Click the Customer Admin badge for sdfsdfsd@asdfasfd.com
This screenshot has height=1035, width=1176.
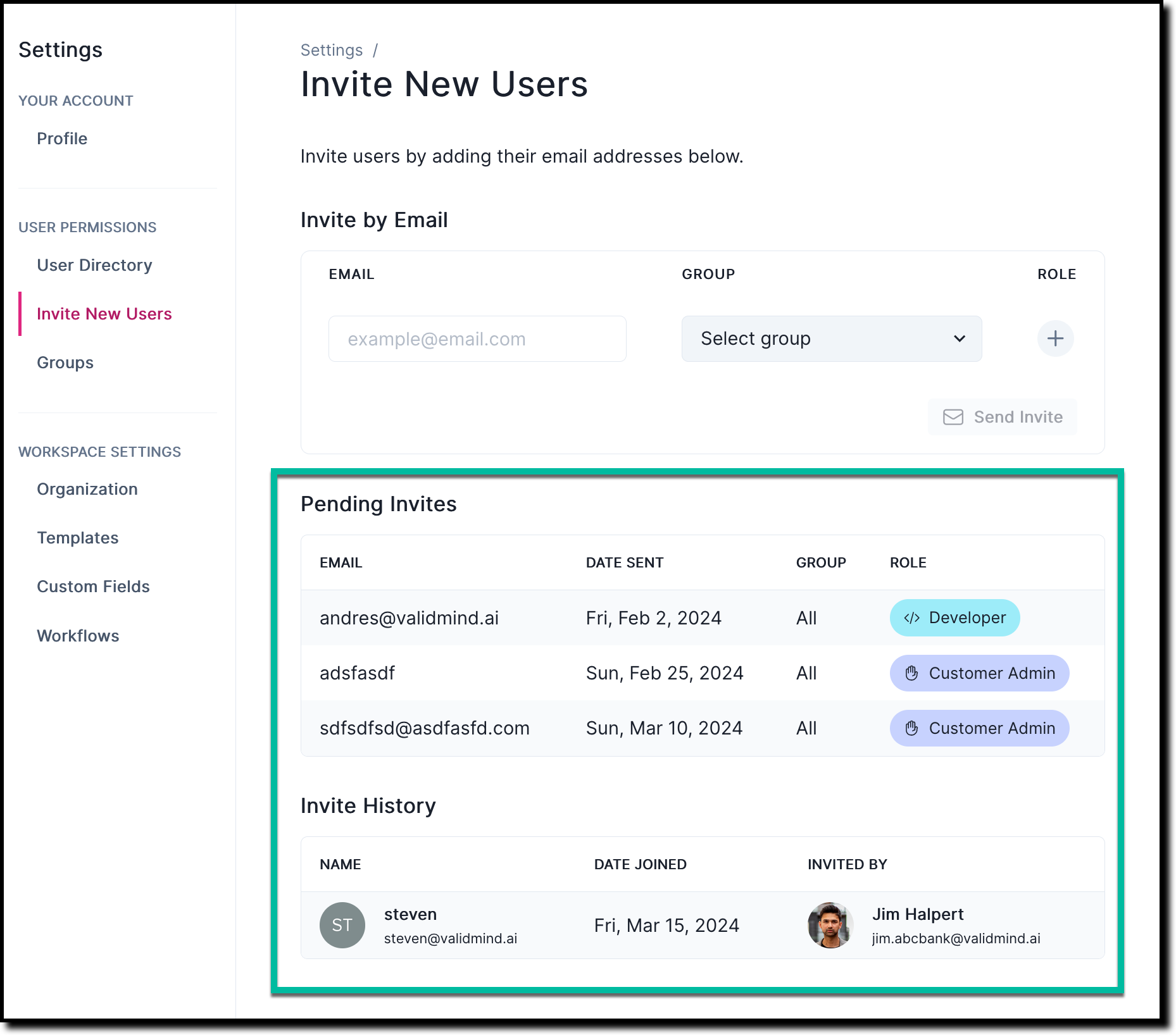(979, 728)
